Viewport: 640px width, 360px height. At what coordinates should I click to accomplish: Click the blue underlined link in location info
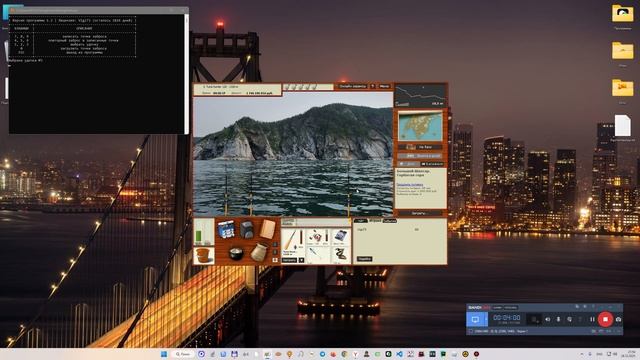(x=409, y=185)
